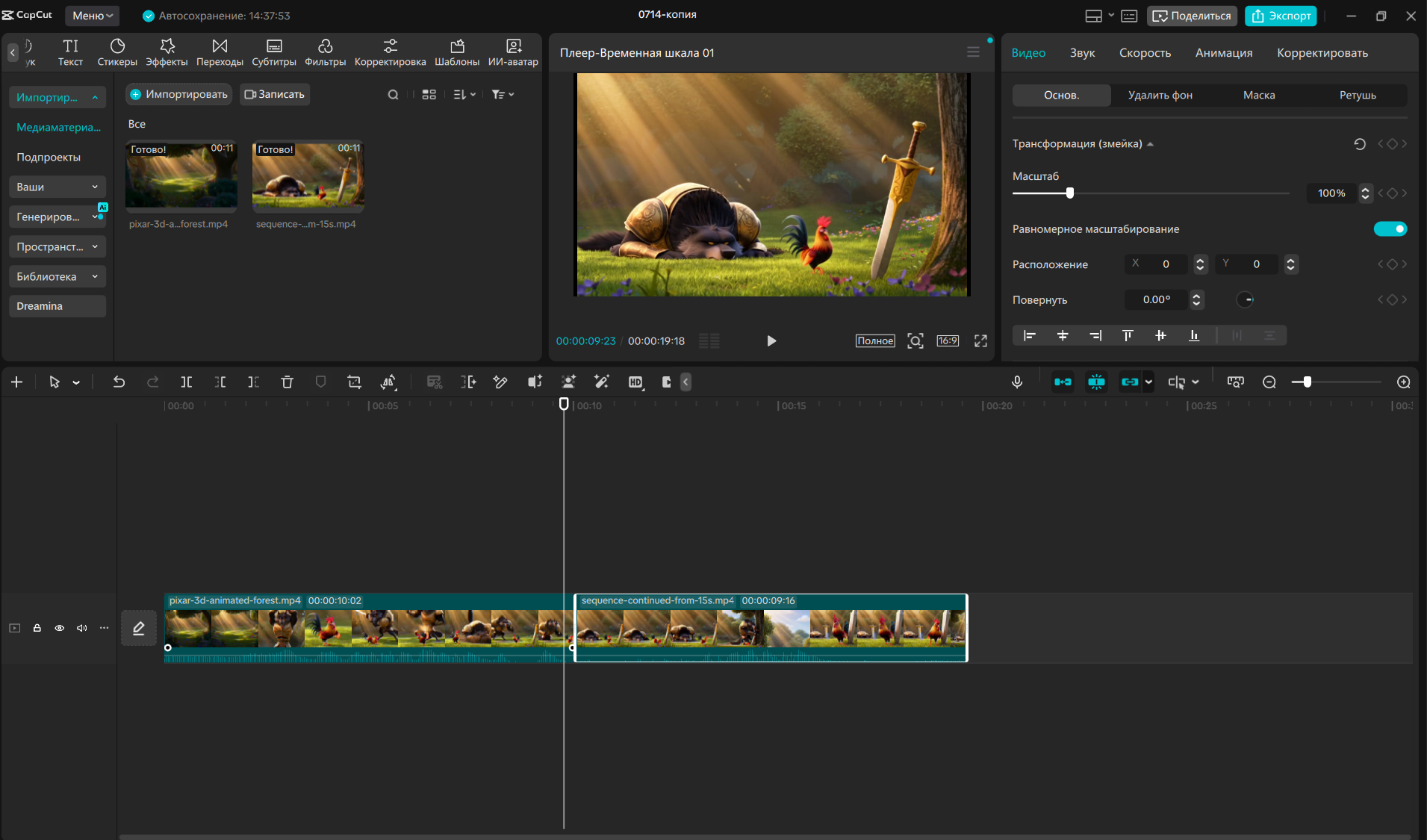
Task: Click the undo arrow in timeline toolbar
Action: click(119, 382)
